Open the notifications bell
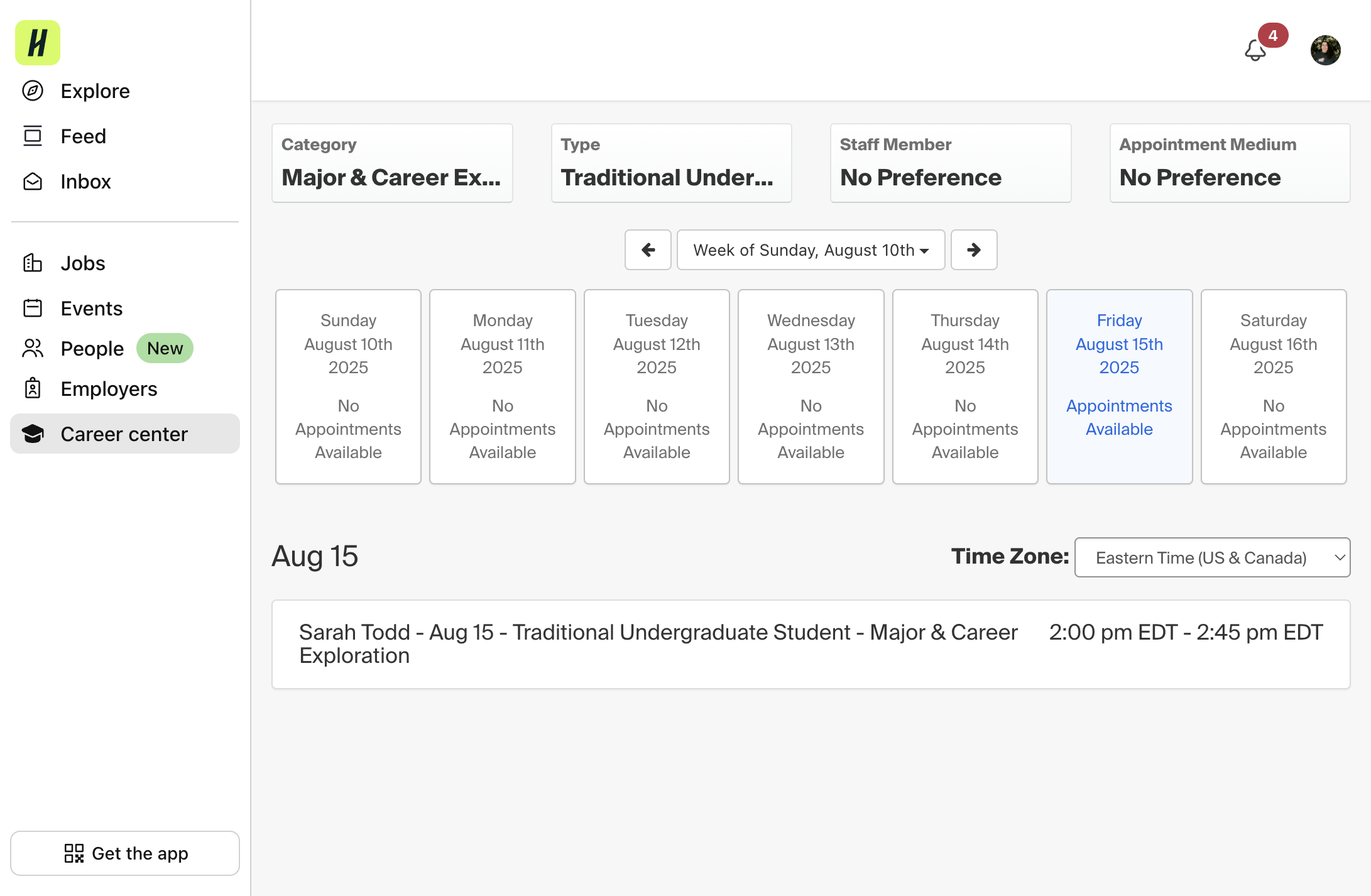Screen dimensions: 1371x896 [x=1255, y=50]
